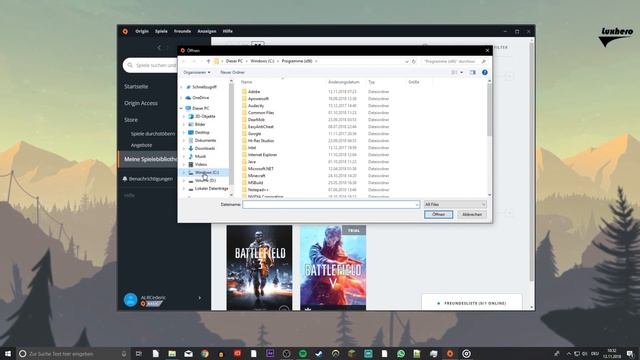This screenshot has height=360, width=640.
Task: Open the Mail app from the taskbar
Action: (188, 353)
